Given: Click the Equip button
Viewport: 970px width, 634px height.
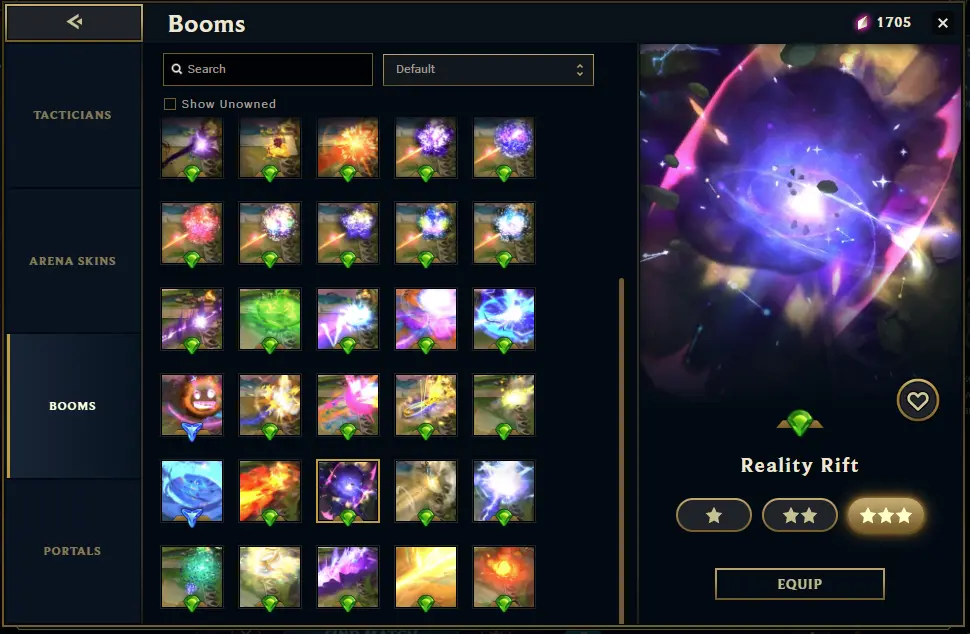Looking at the screenshot, I should (x=800, y=584).
